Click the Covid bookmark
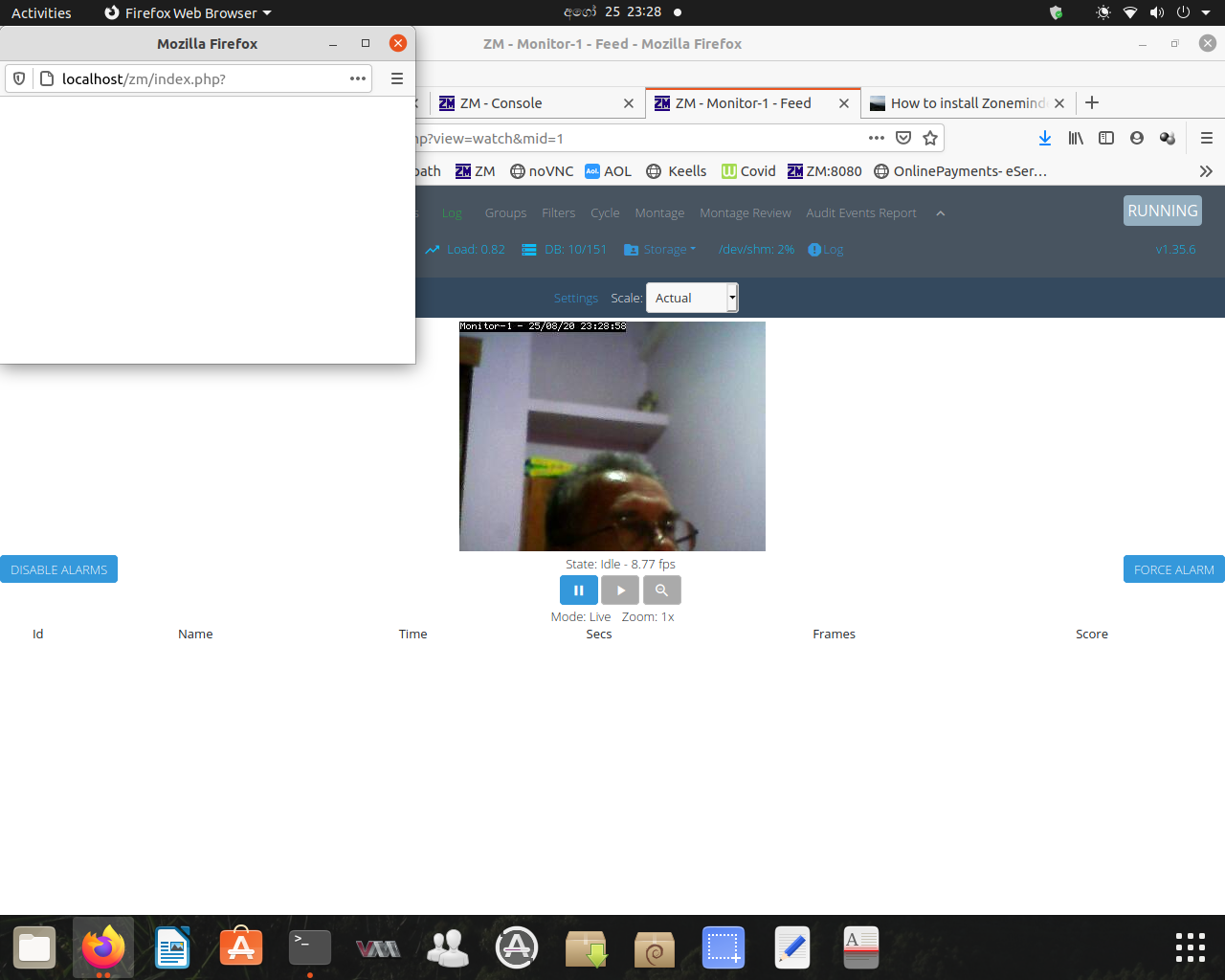This screenshot has height=980, width=1225. [748, 171]
